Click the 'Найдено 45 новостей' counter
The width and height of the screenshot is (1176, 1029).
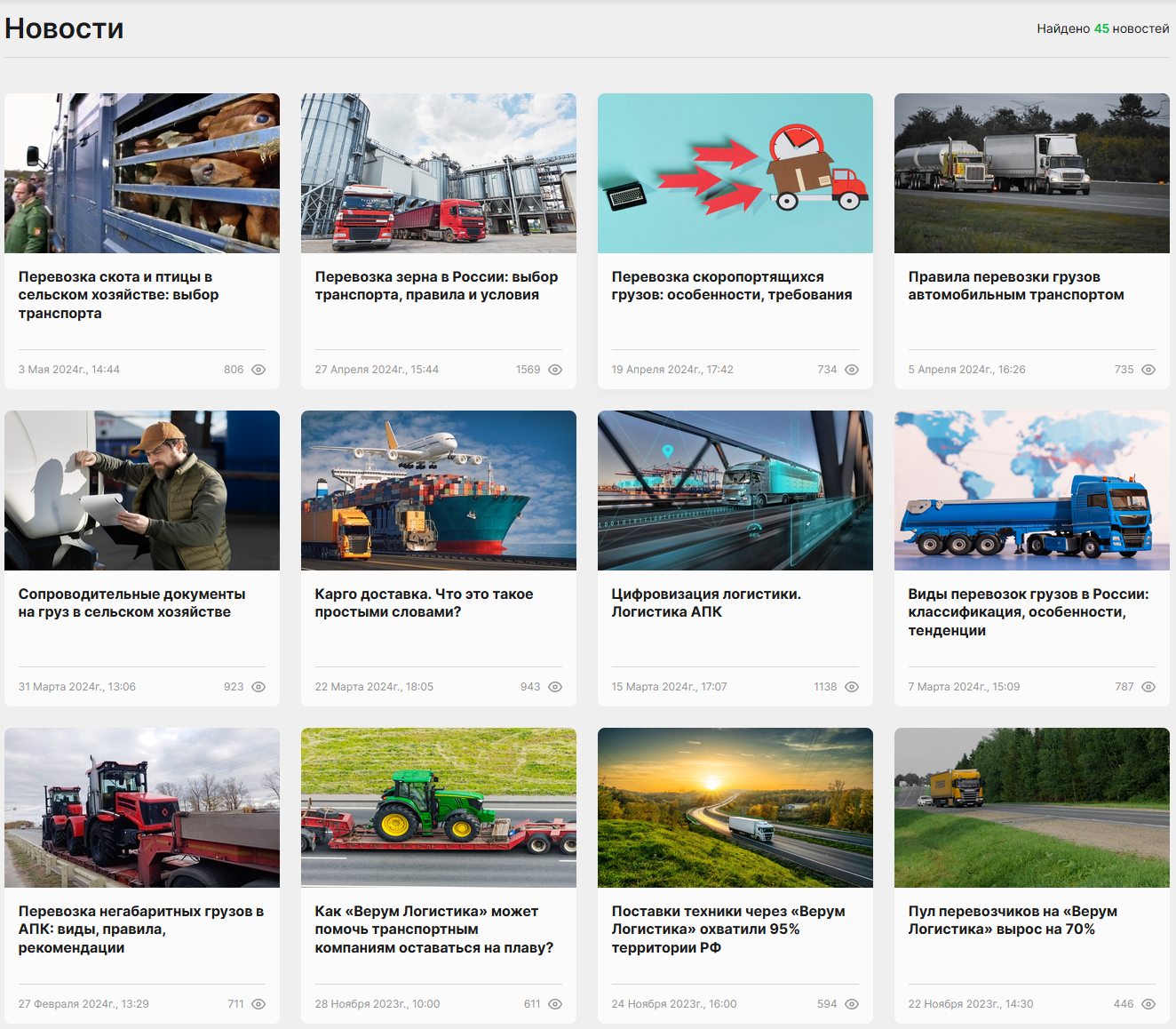click(x=1103, y=28)
